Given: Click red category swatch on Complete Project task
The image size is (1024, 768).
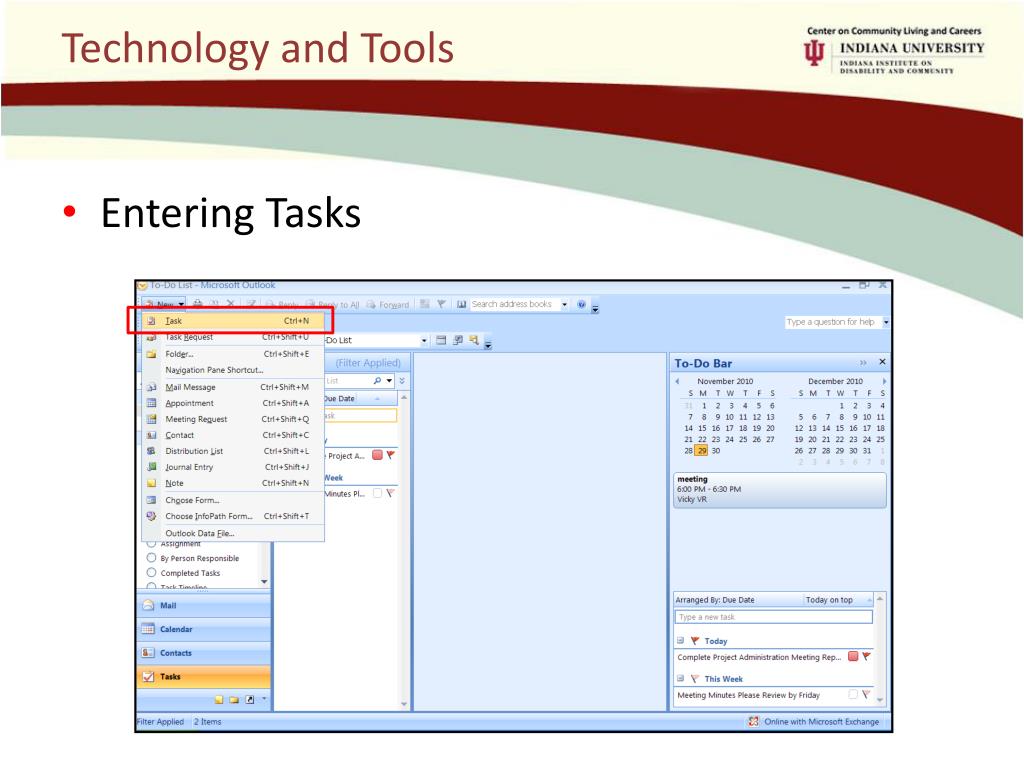Looking at the screenshot, I should click(853, 656).
